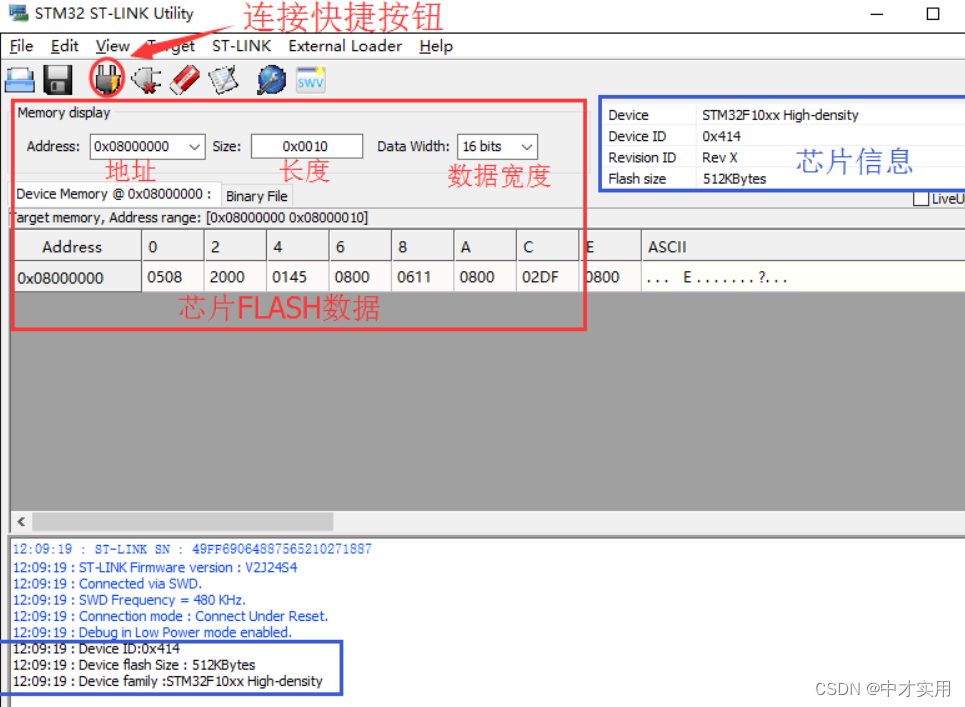Switch to the Binary File tab

257,196
